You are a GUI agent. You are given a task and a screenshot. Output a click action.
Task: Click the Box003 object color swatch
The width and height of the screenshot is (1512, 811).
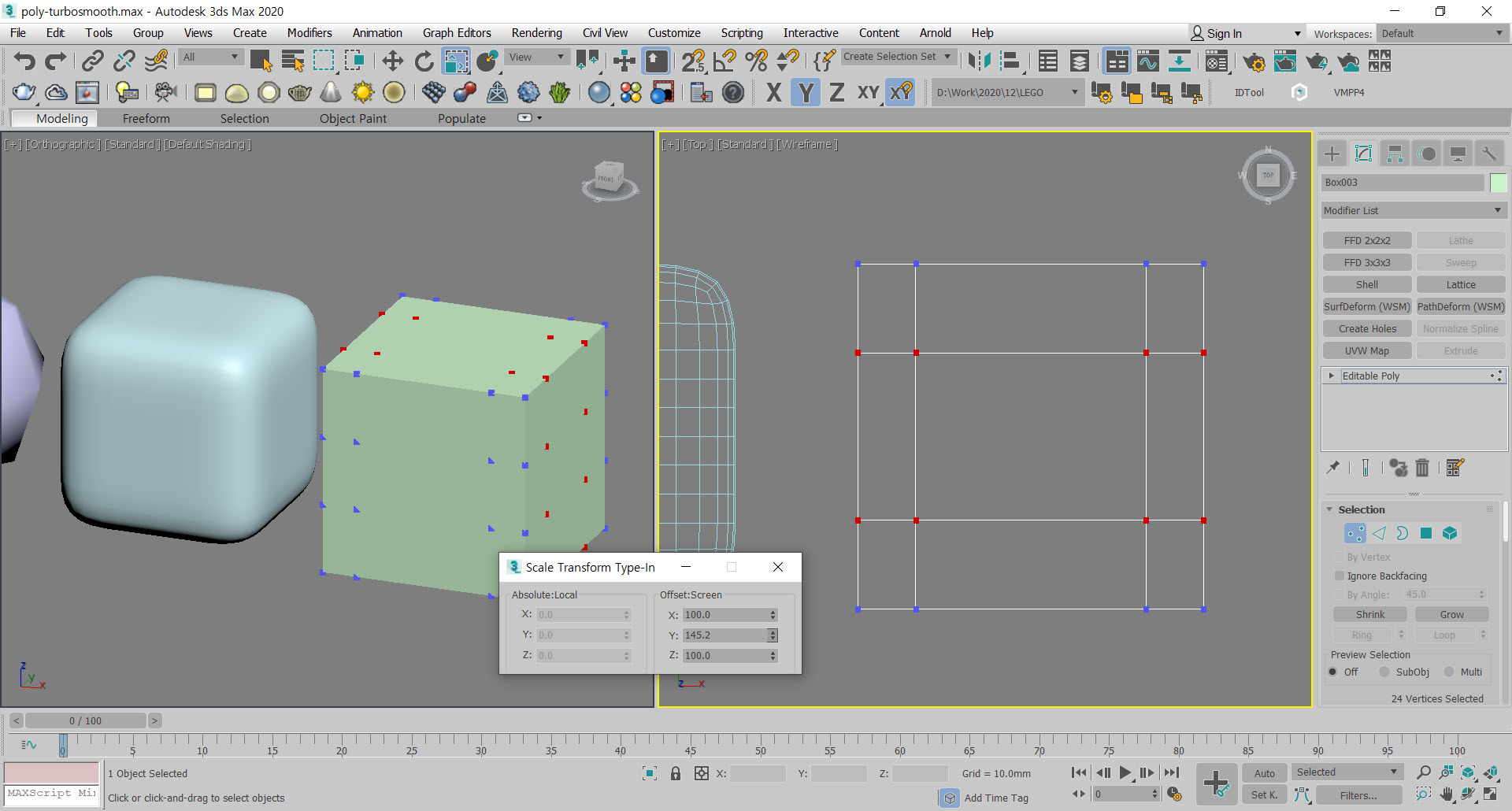click(x=1498, y=182)
